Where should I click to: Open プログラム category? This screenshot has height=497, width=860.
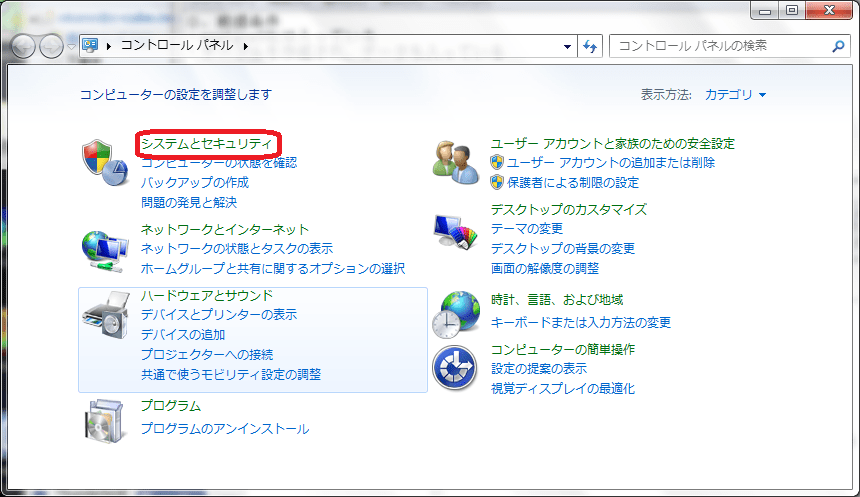coord(171,405)
